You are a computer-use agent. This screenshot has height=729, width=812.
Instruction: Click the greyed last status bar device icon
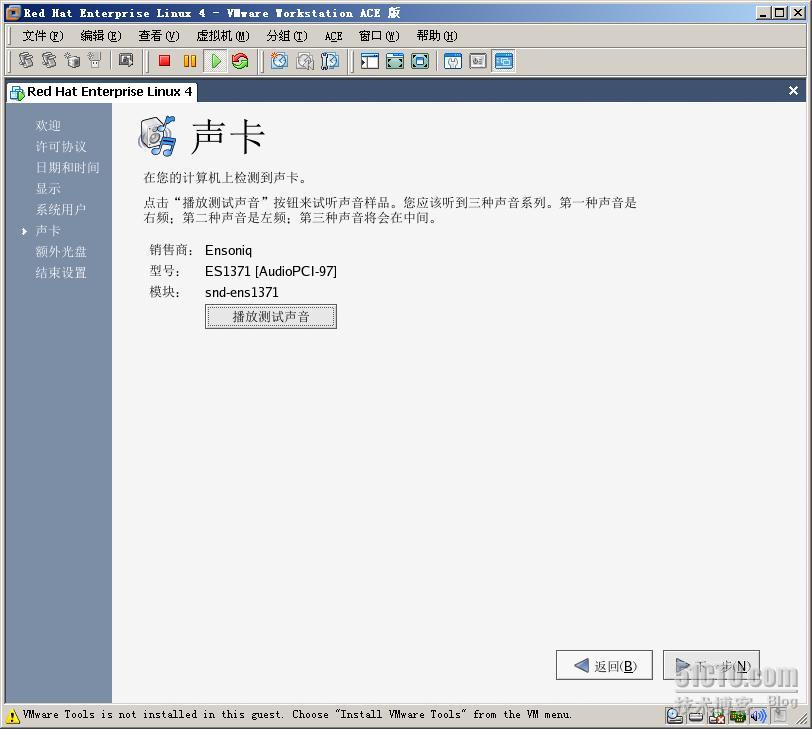pos(779,716)
